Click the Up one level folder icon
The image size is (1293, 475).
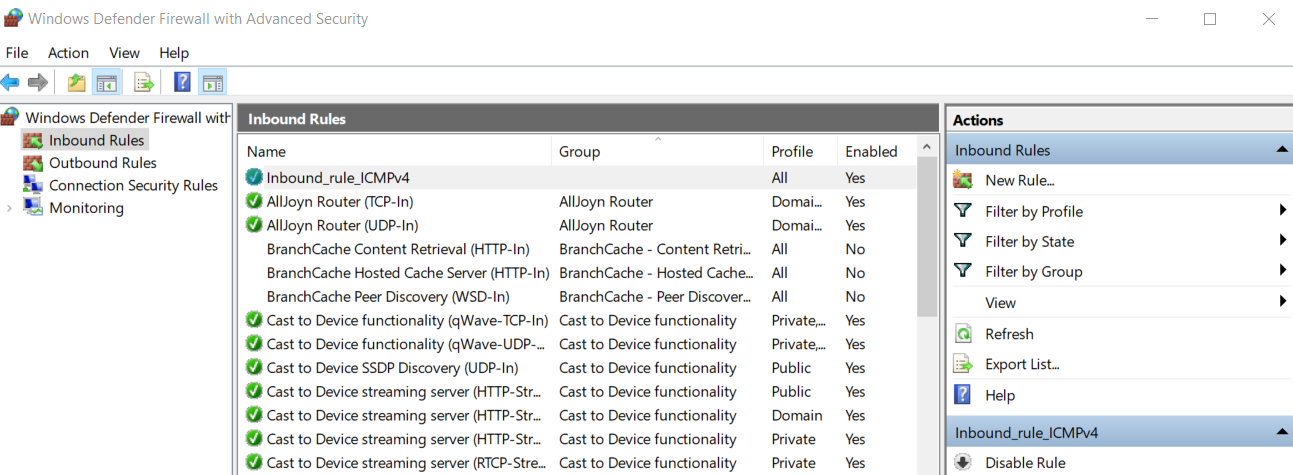point(76,82)
